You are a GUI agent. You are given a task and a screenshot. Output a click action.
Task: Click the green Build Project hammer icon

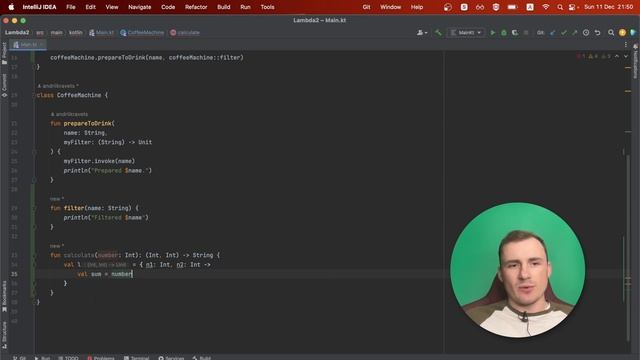click(x=438, y=33)
